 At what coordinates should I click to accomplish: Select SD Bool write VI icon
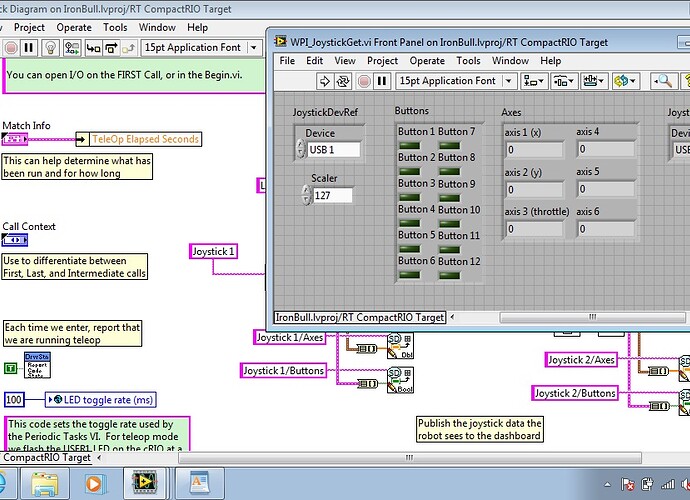click(x=400, y=380)
